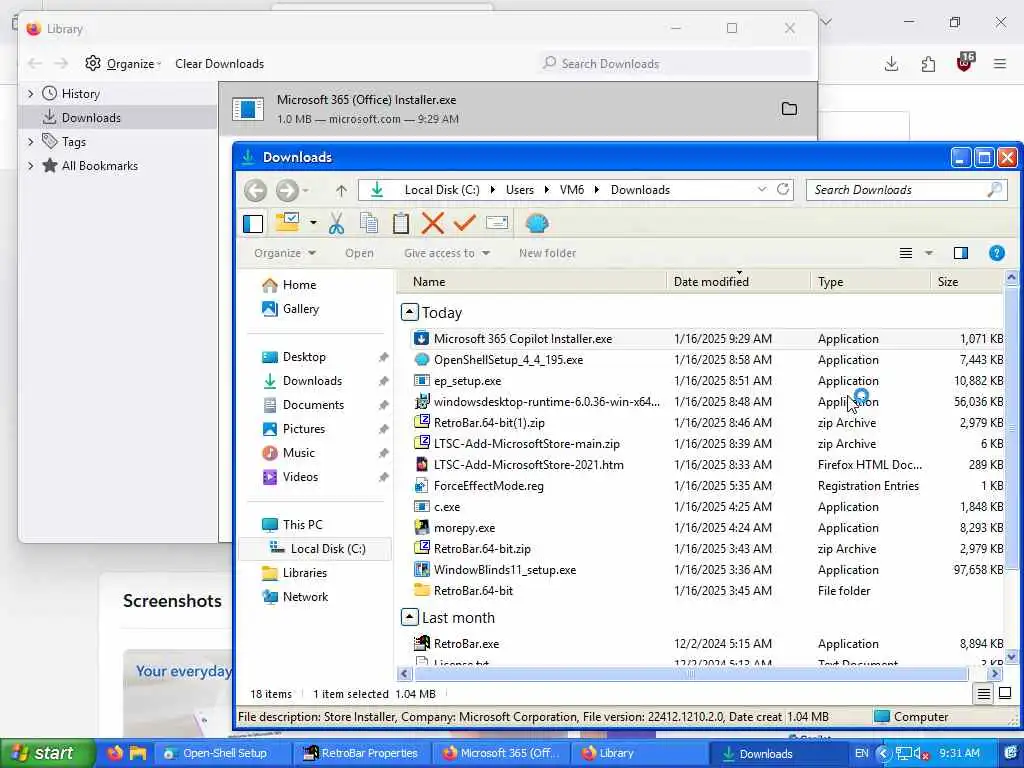This screenshot has width=1024, height=768.
Task: Switch to details view button in status bar
Action: (984, 694)
